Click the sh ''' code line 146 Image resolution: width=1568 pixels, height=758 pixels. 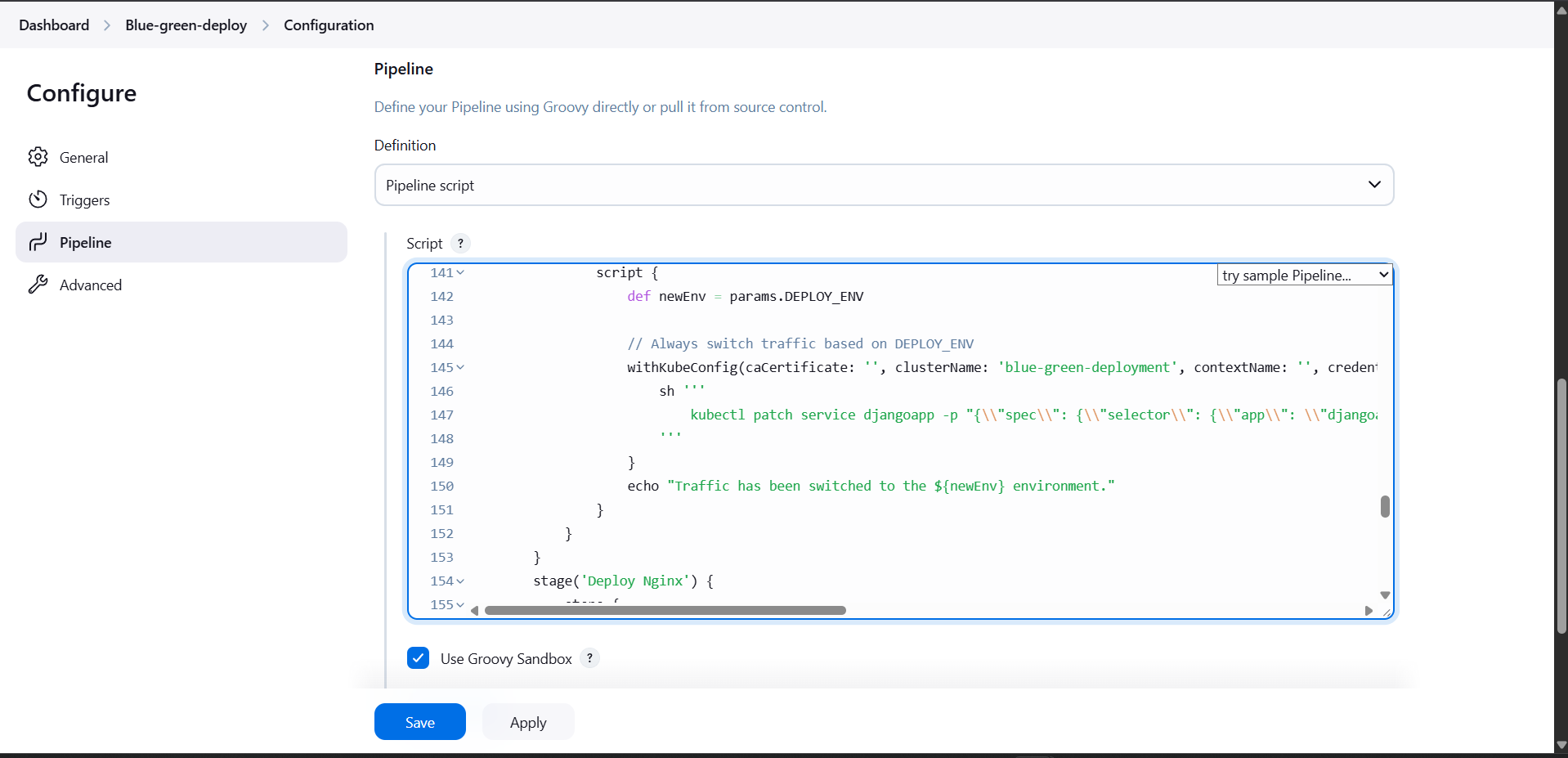683,391
